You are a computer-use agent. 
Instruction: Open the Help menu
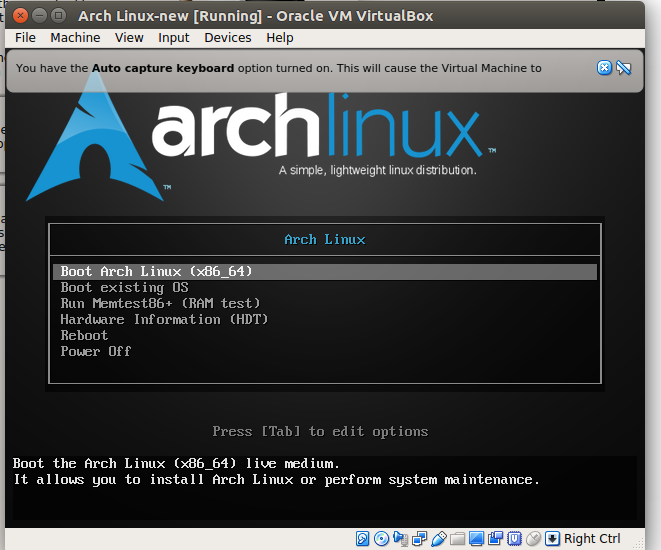pos(279,38)
